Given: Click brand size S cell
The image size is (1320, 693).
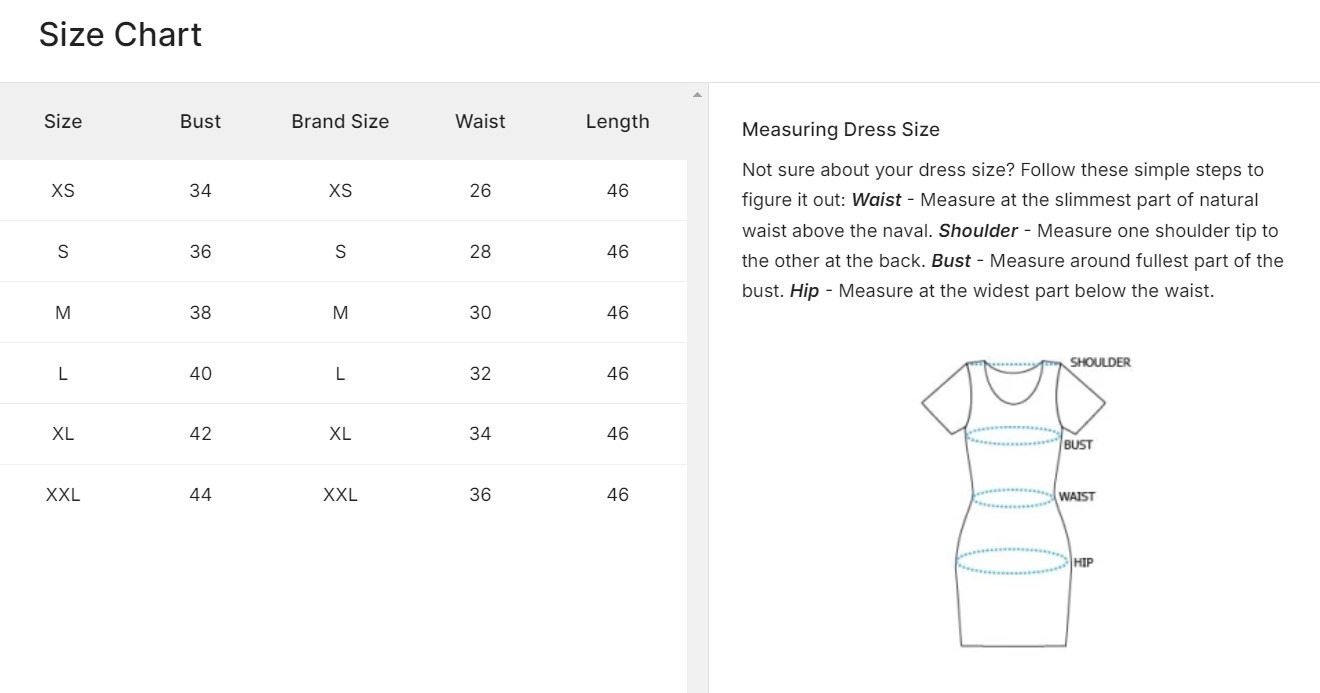Looking at the screenshot, I should click(x=340, y=251).
